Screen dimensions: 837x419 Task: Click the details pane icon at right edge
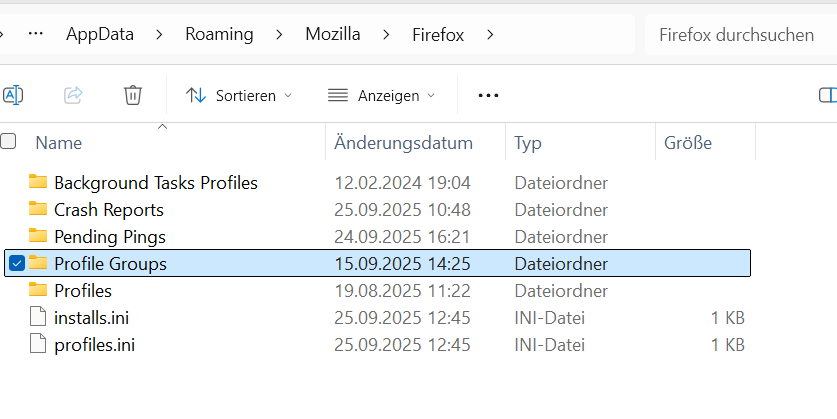(x=826, y=95)
